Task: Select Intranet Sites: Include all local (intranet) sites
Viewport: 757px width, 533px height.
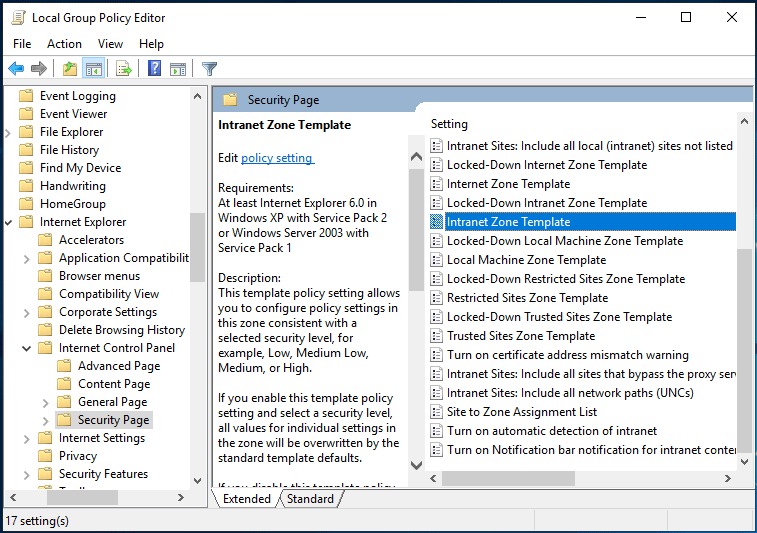Action: coord(589,146)
